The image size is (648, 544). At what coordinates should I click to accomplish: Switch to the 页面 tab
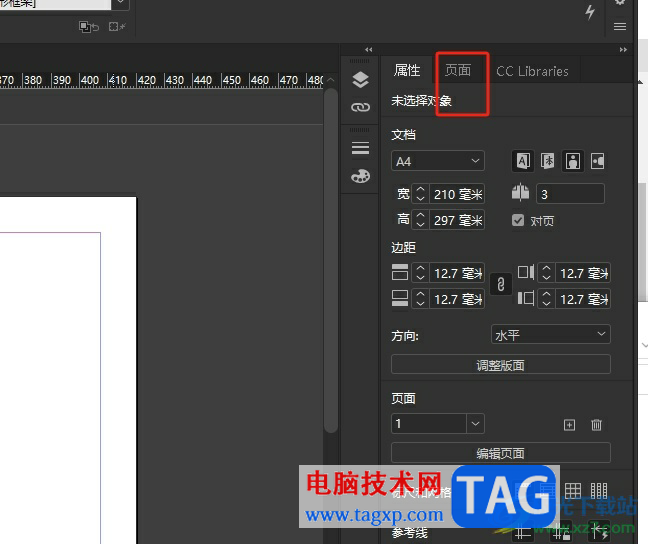pos(458,70)
